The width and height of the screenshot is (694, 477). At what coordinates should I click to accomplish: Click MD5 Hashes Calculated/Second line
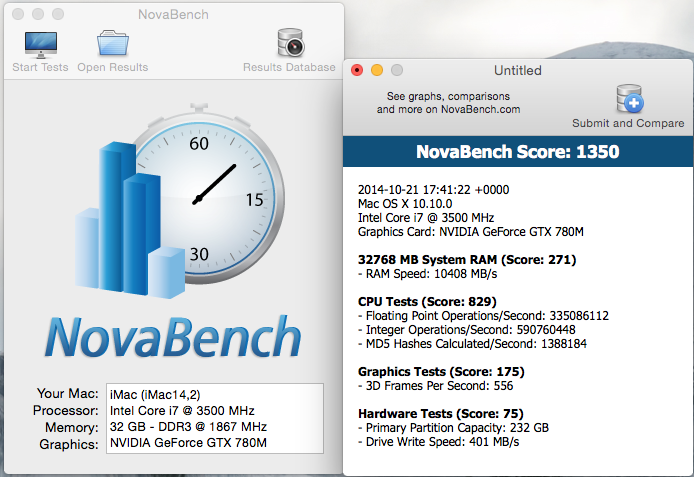click(x=472, y=344)
